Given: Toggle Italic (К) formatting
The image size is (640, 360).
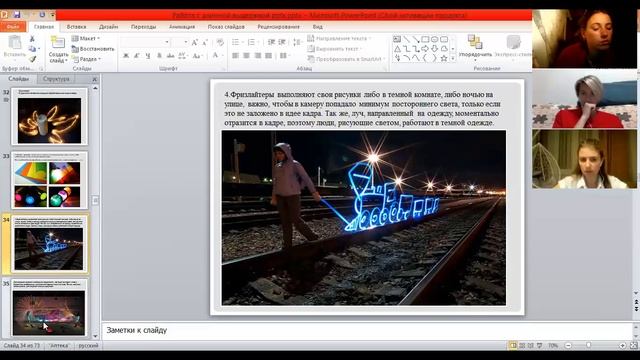Looking at the screenshot, I should (x=137, y=56).
